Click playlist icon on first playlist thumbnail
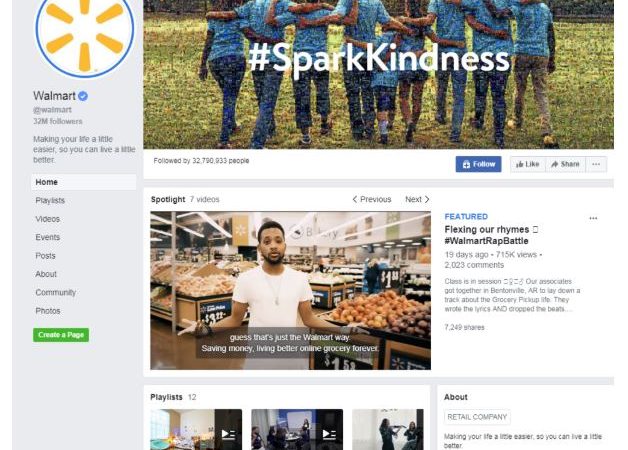Screen dimensions: 628x450 tap(228, 434)
